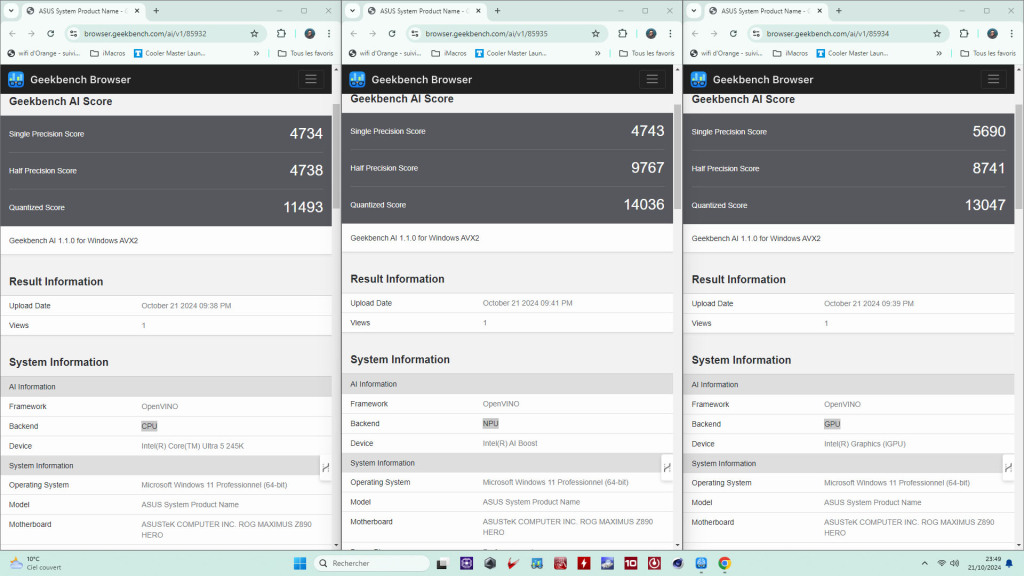
Task: Show hidden bookmarks in the left window
Action: tap(257, 54)
